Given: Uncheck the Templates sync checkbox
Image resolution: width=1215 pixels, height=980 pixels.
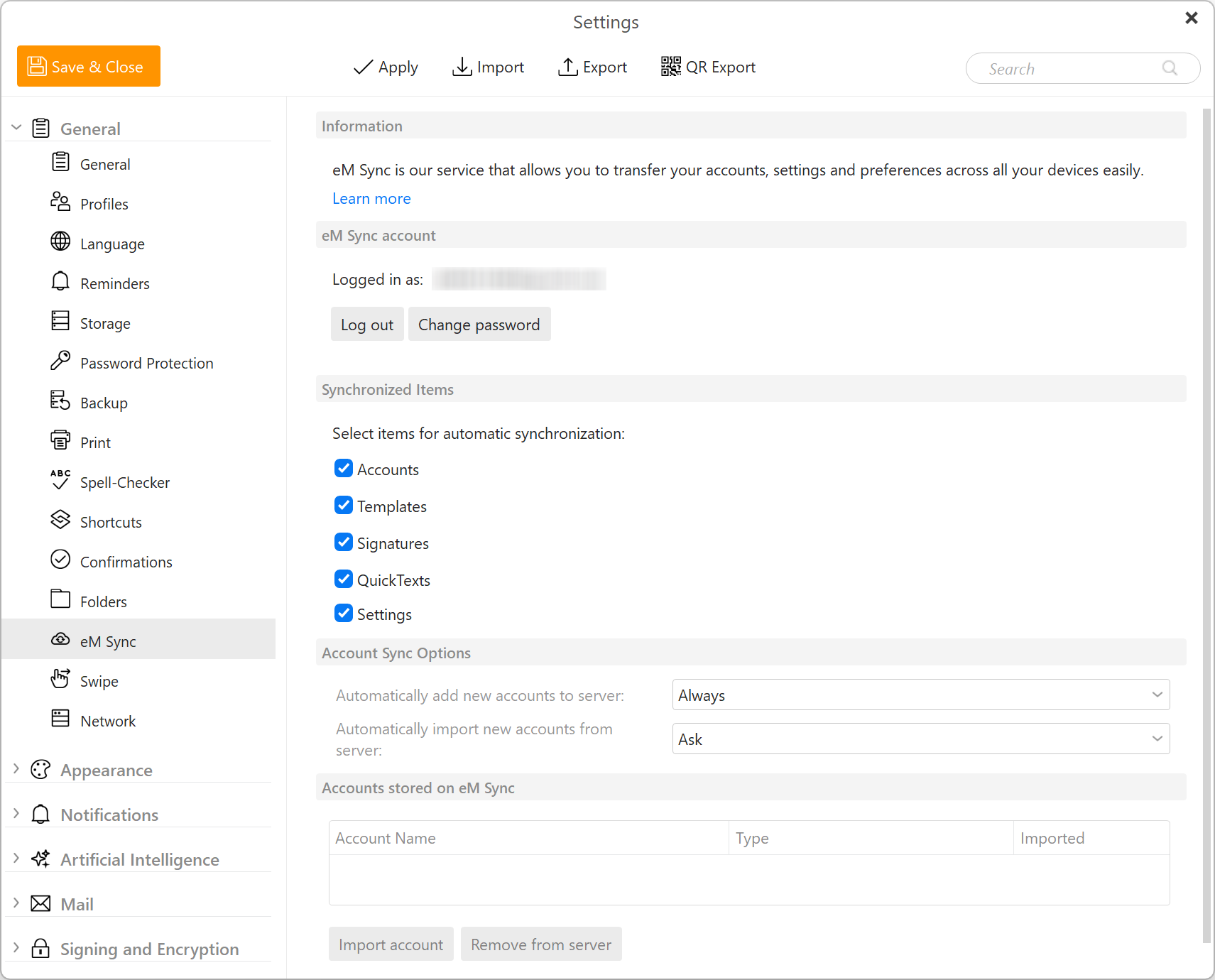Looking at the screenshot, I should [344, 506].
